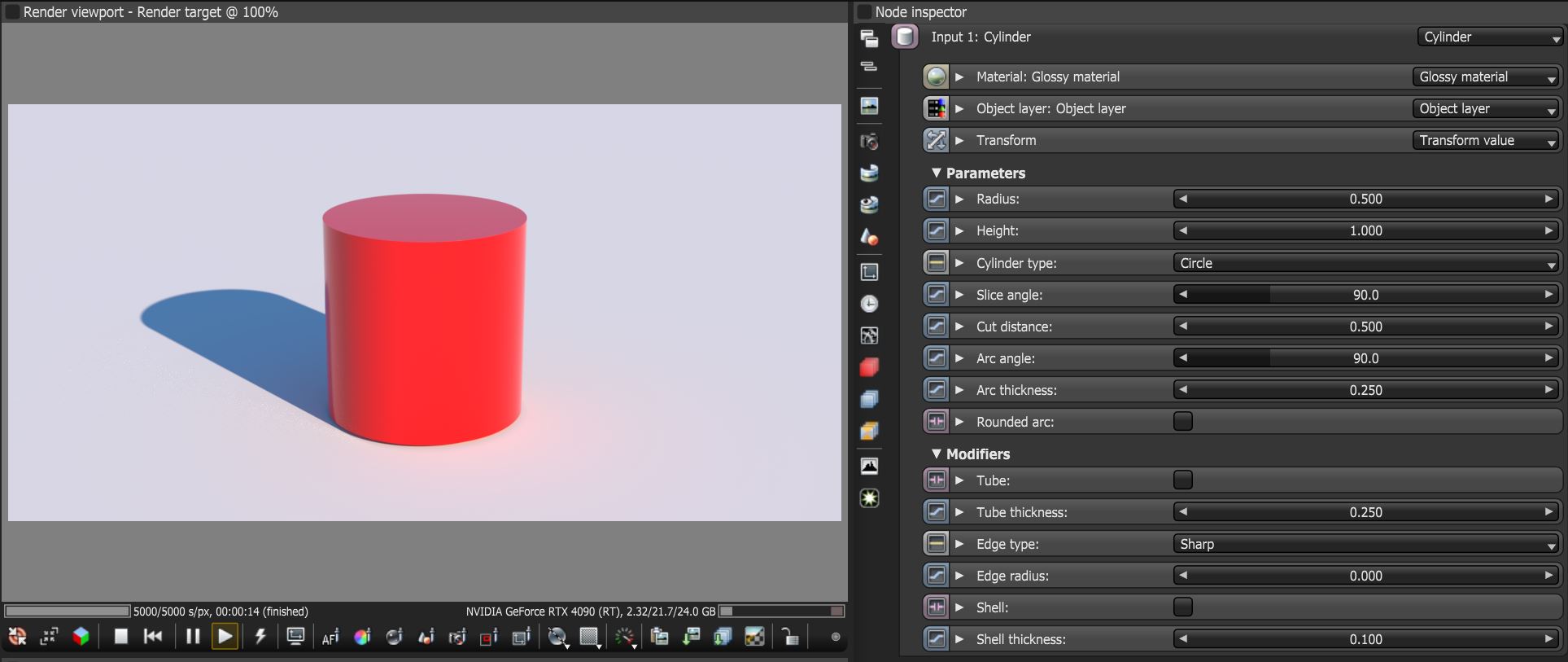Toggle the Shell checkbox on
The image size is (1568, 662).
[1183, 607]
